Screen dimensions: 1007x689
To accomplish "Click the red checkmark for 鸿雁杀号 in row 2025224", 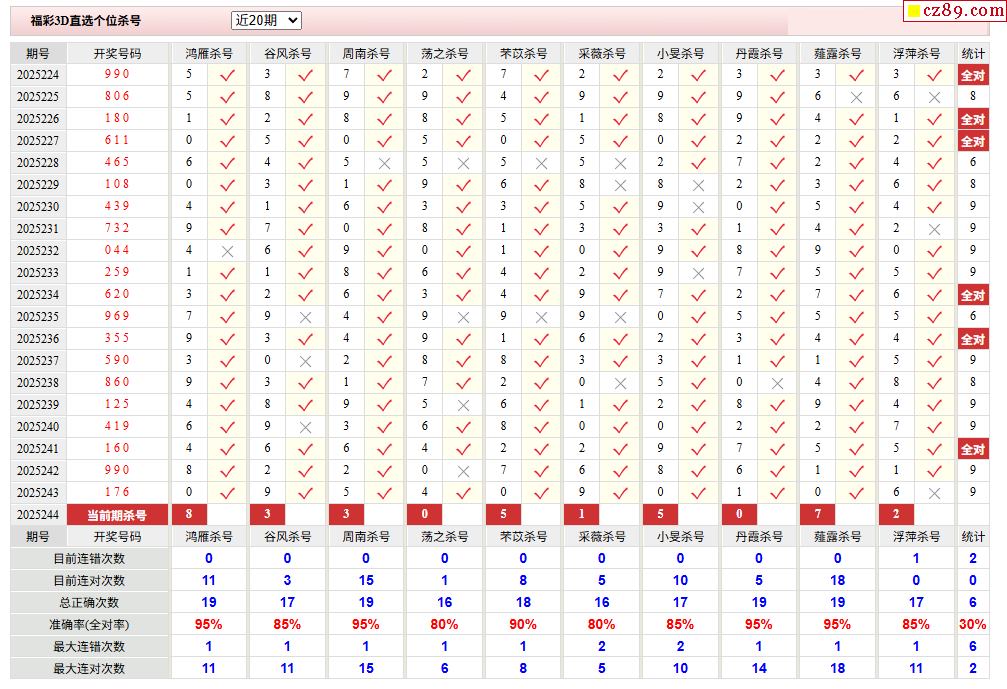I will [227, 75].
